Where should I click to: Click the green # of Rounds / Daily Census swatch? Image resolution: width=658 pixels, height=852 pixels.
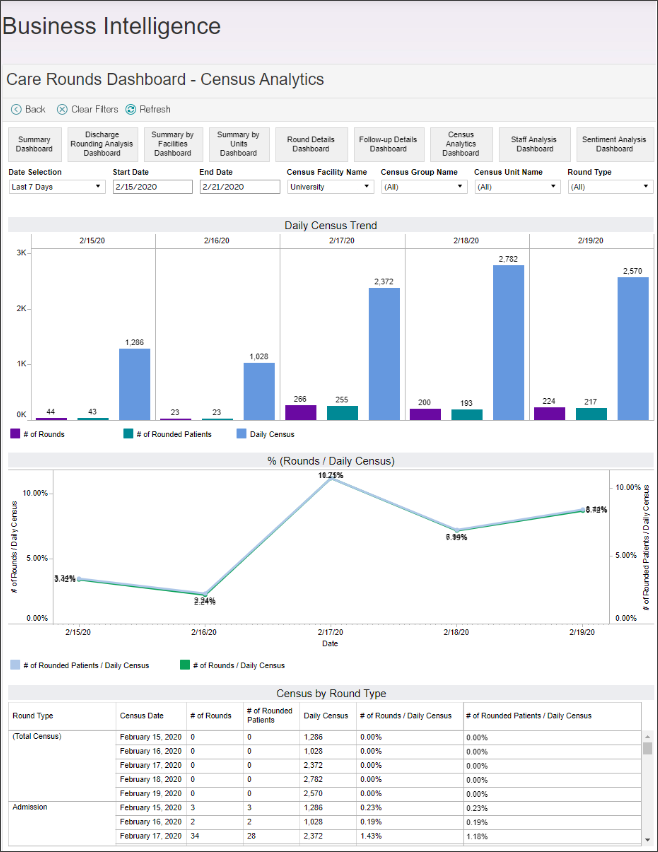click(x=183, y=664)
